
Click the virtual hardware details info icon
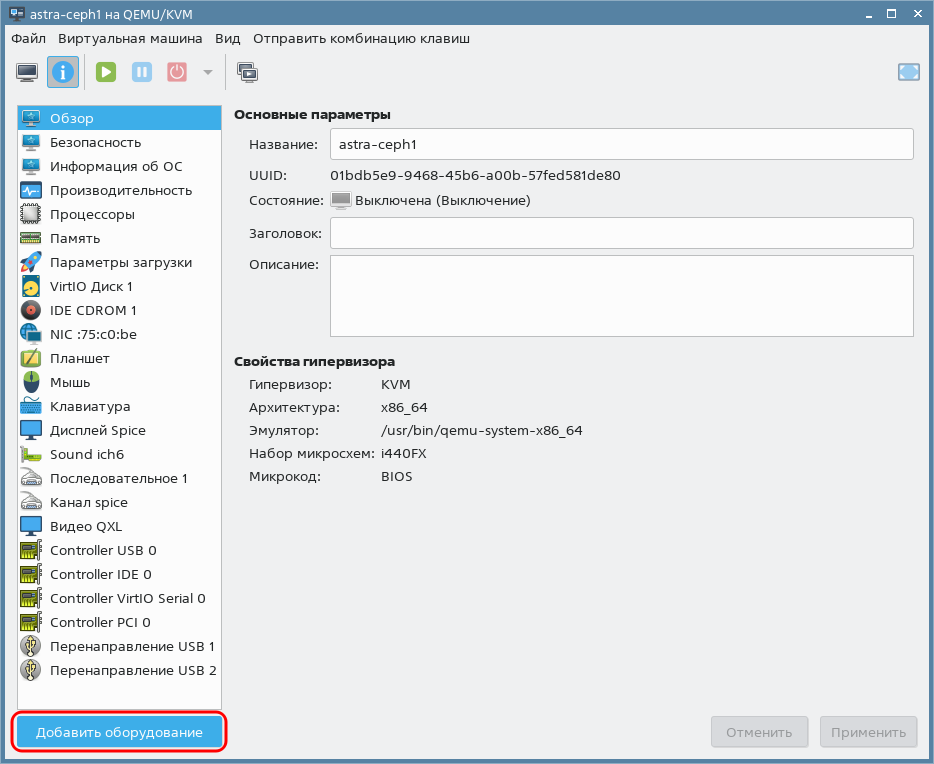(63, 72)
